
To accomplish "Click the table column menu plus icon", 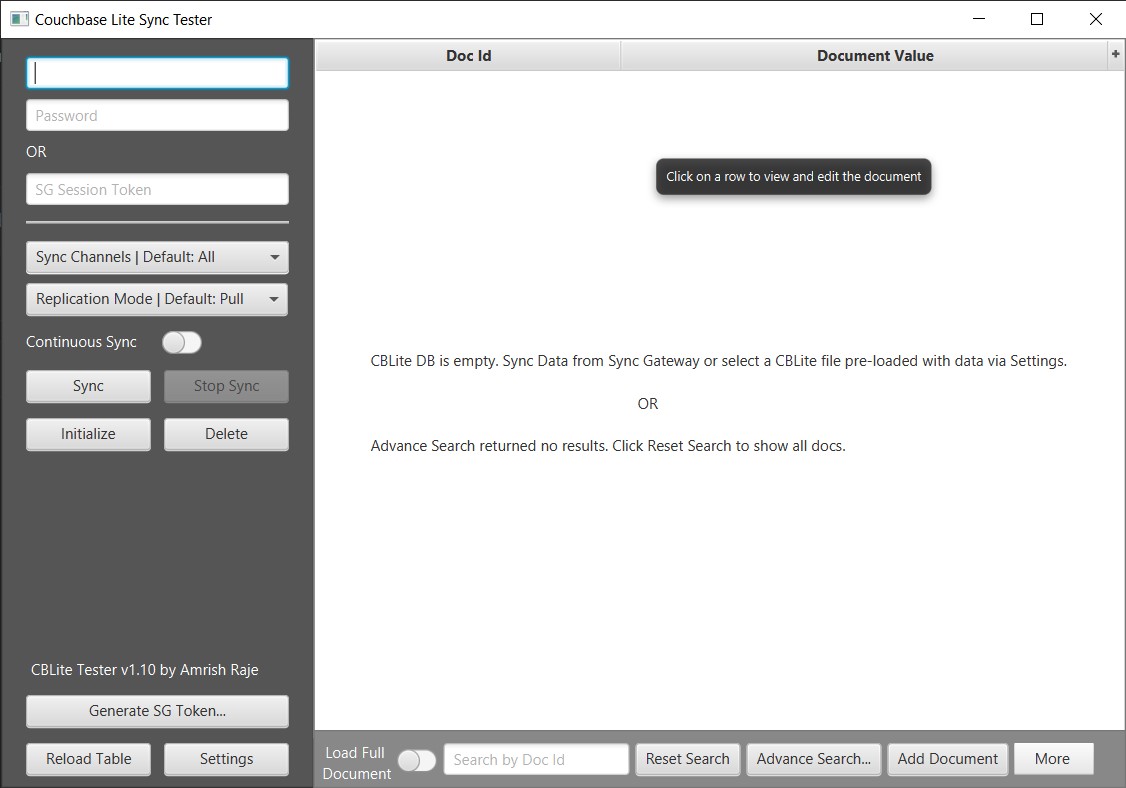I will point(1115,56).
